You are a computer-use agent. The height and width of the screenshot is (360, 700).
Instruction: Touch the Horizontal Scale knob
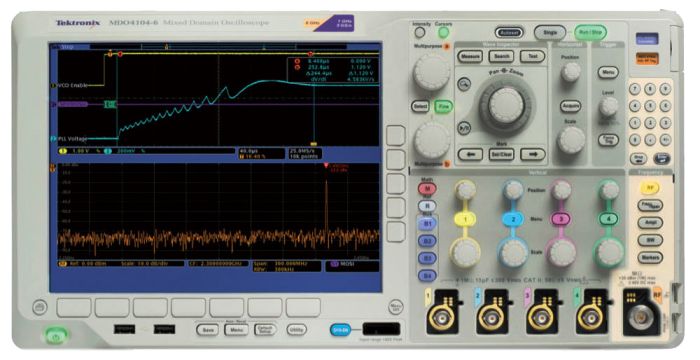pos(571,140)
